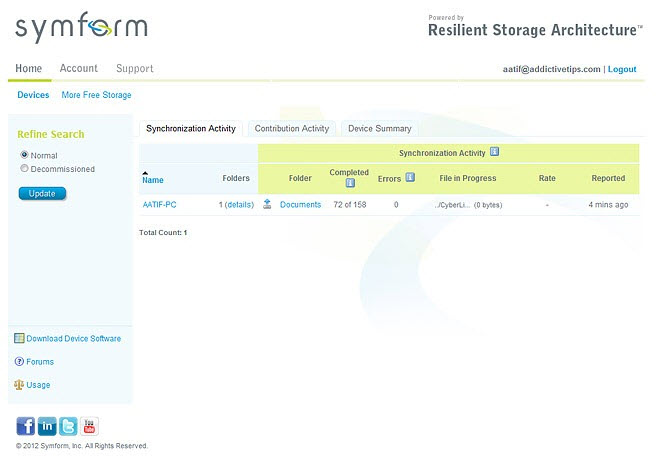Image resolution: width=660 pixels, height=456 pixels.
Task: Click info icon under Completed column
Action: (x=350, y=183)
